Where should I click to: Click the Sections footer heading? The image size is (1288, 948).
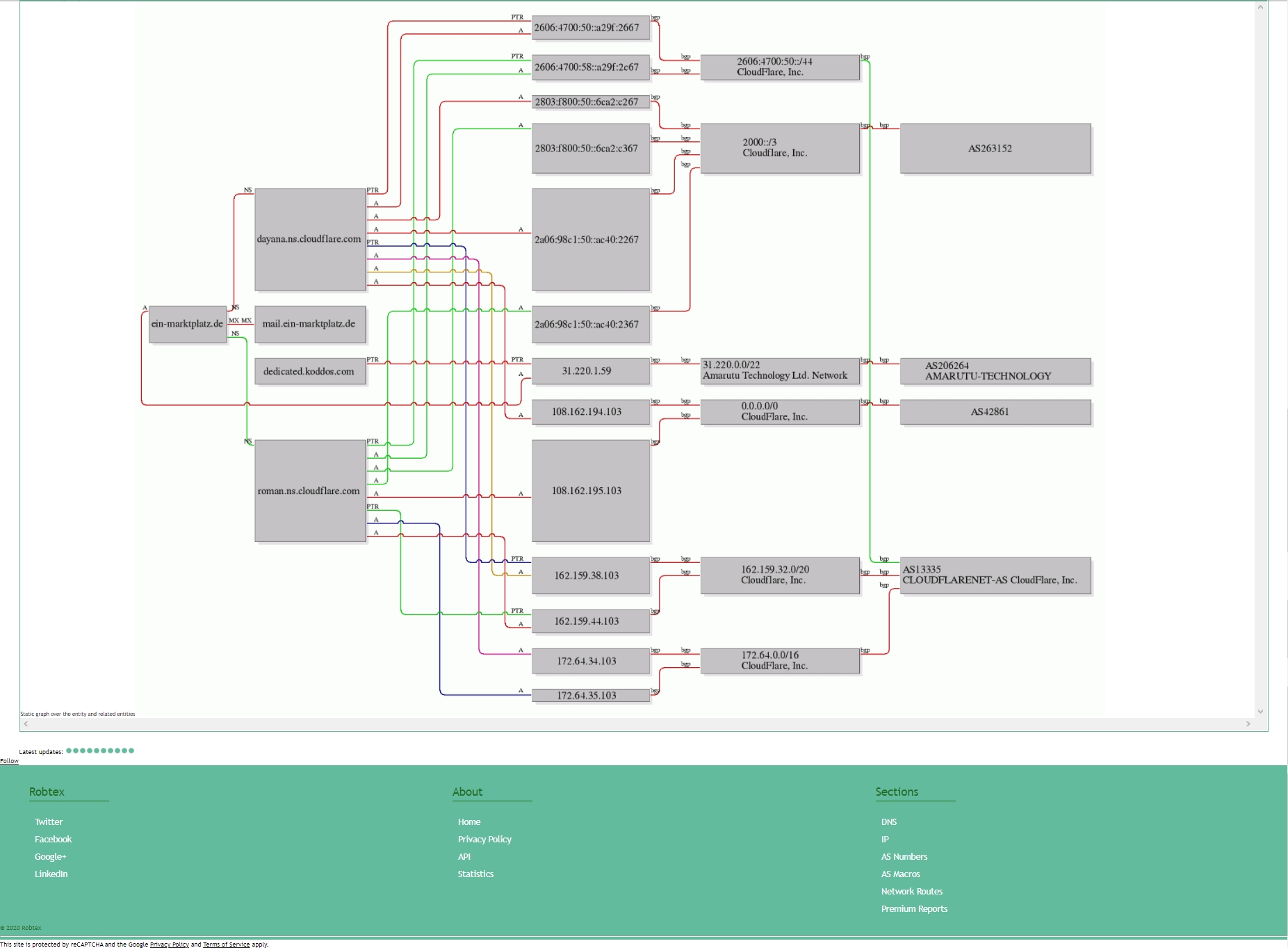[897, 792]
